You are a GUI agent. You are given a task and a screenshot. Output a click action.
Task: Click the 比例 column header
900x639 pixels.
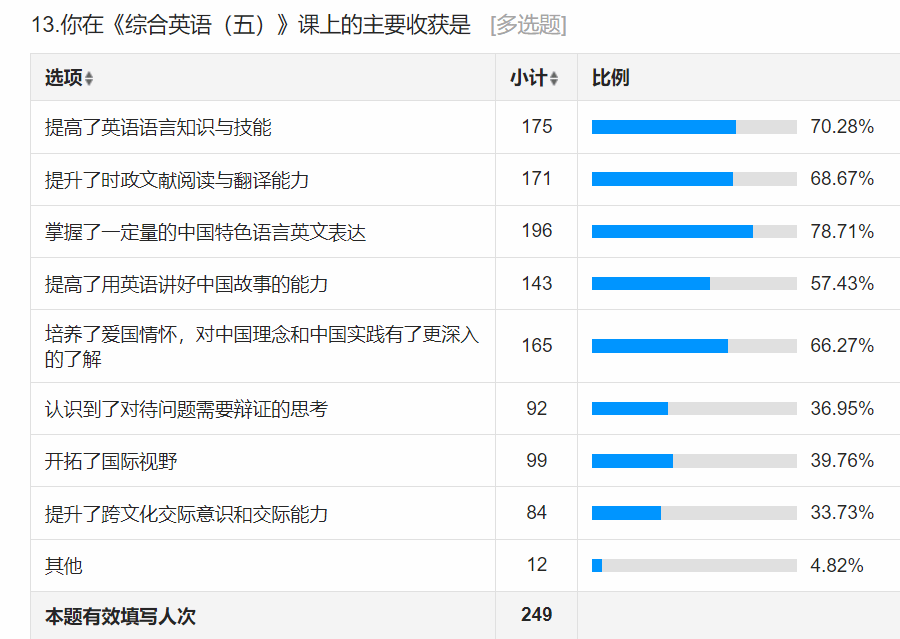(610, 78)
